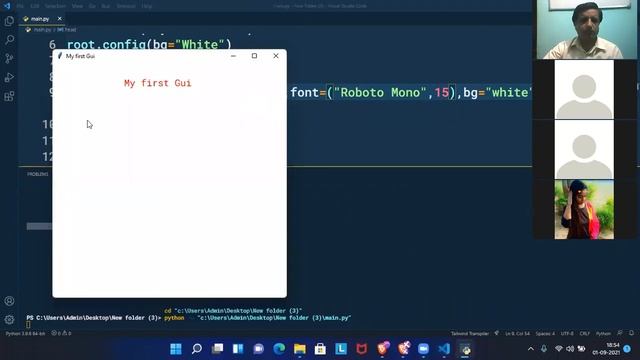
Task: Show hidden system tray icons
Action: [x=531, y=349]
